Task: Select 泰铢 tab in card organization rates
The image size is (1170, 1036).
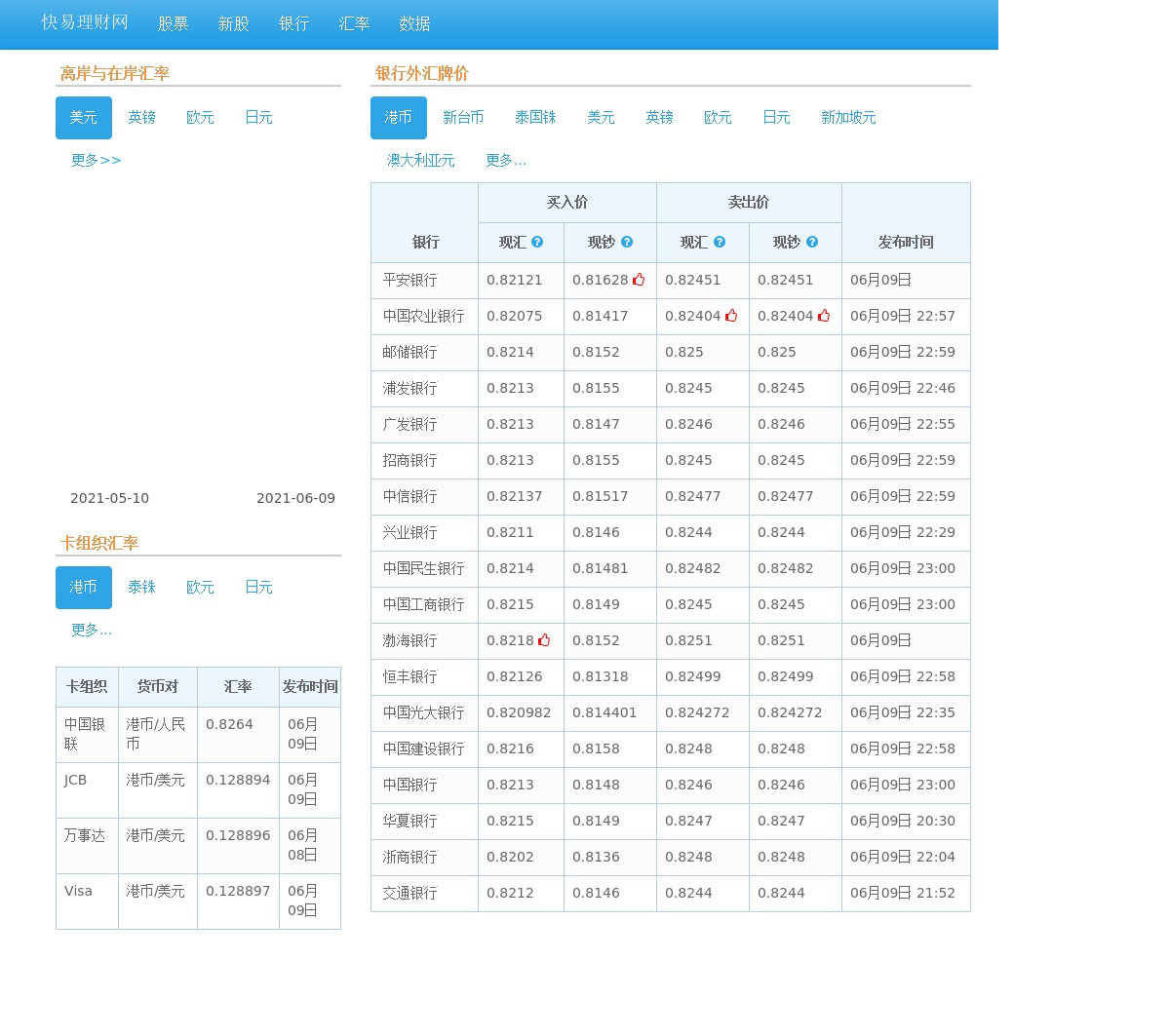Action: tap(141, 587)
